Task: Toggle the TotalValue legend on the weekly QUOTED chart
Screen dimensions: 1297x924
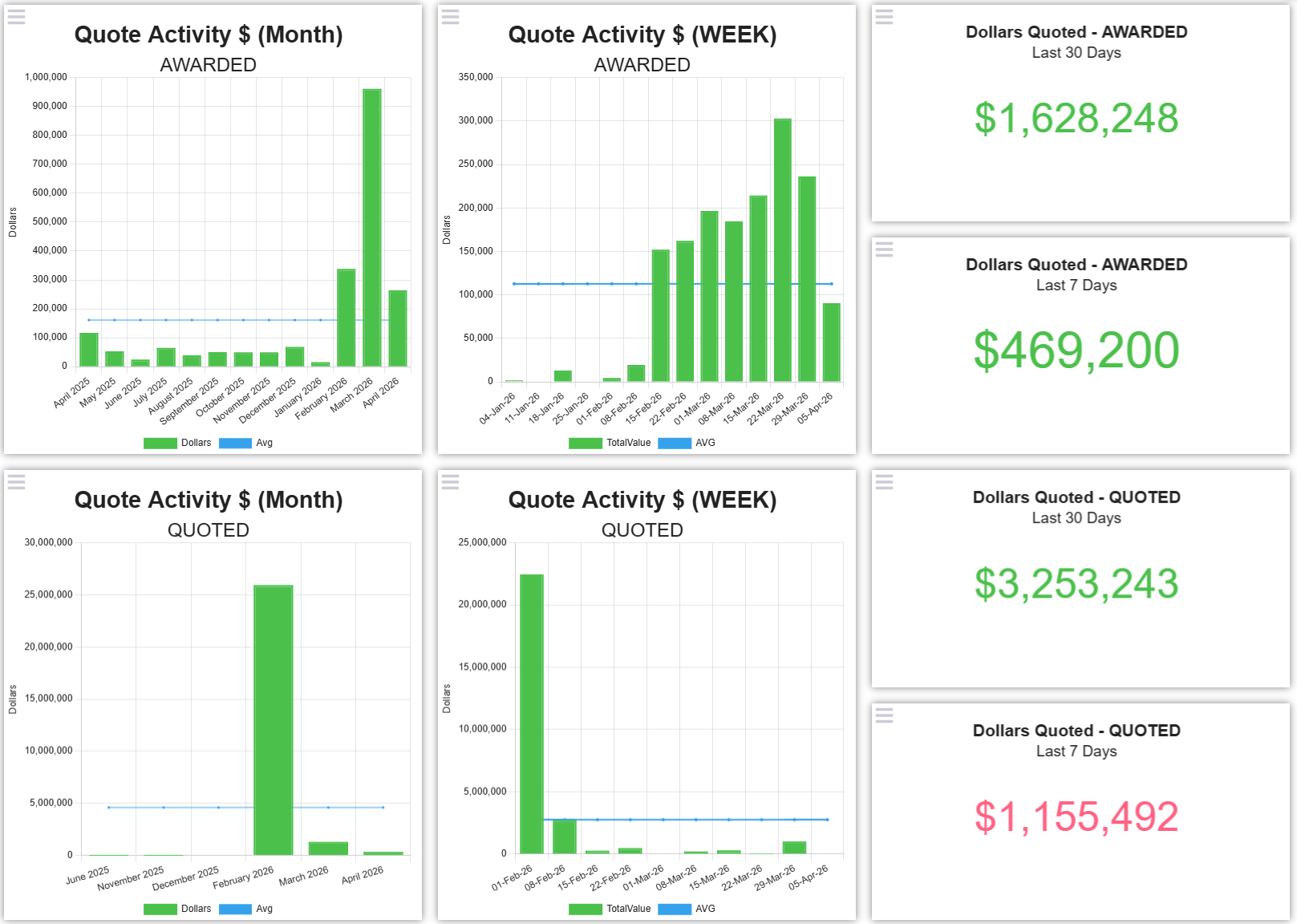Action: 610,909
